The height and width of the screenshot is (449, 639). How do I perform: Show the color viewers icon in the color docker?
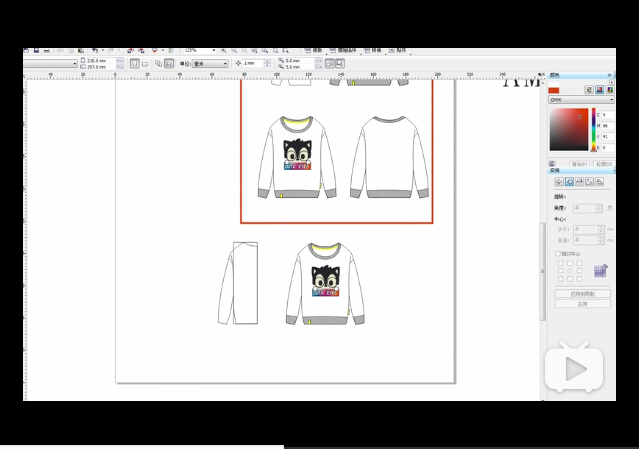tap(599, 90)
